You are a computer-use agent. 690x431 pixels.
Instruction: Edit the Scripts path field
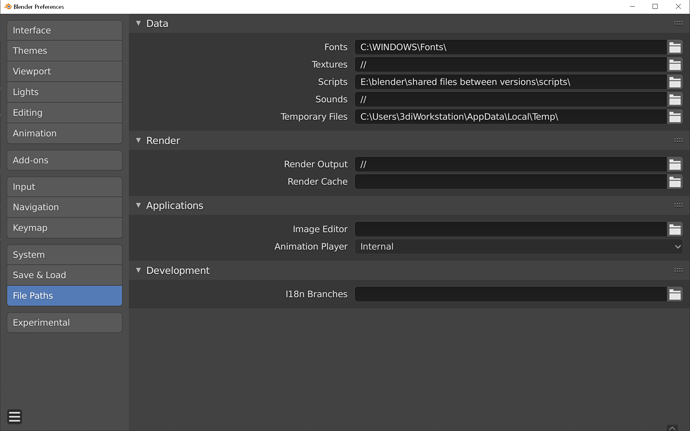[510, 82]
